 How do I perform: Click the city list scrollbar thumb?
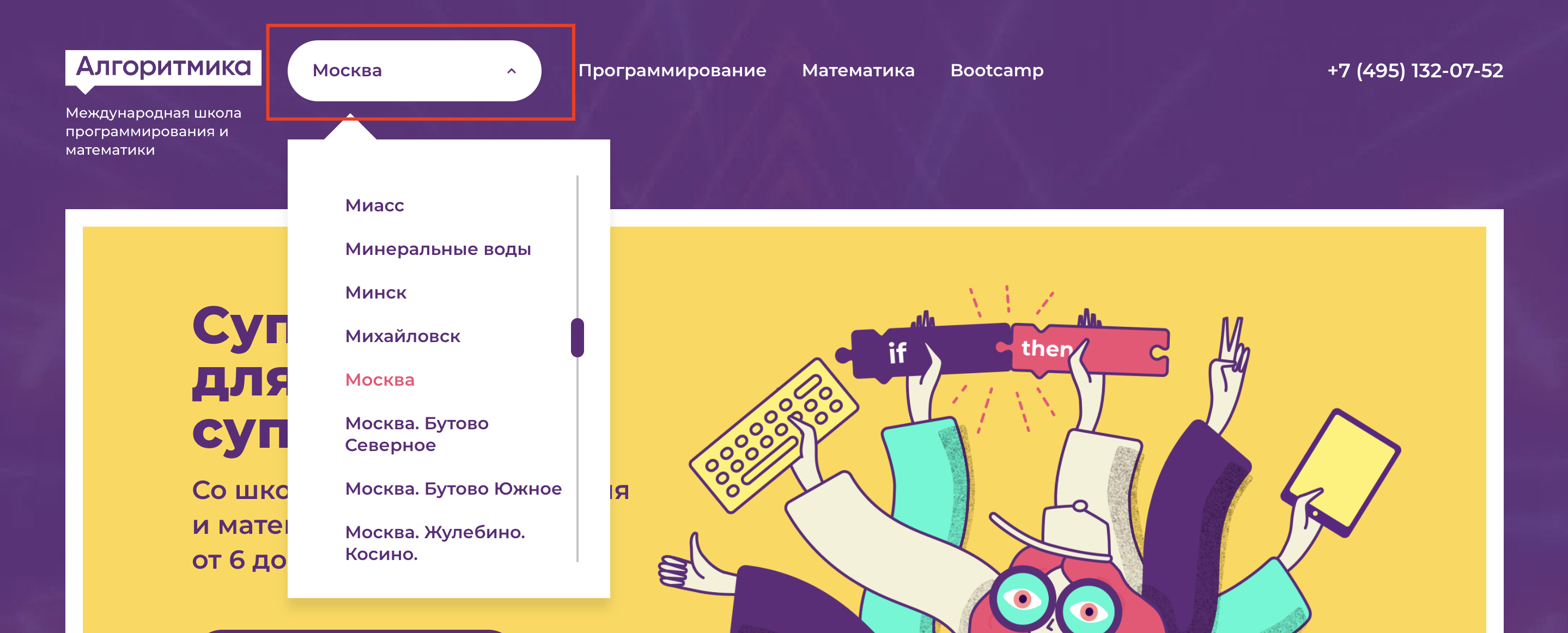577,338
